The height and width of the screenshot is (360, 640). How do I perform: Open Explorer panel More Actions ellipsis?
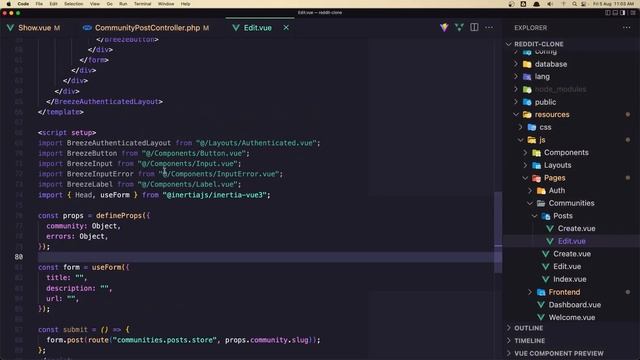click(x=627, y=27)
